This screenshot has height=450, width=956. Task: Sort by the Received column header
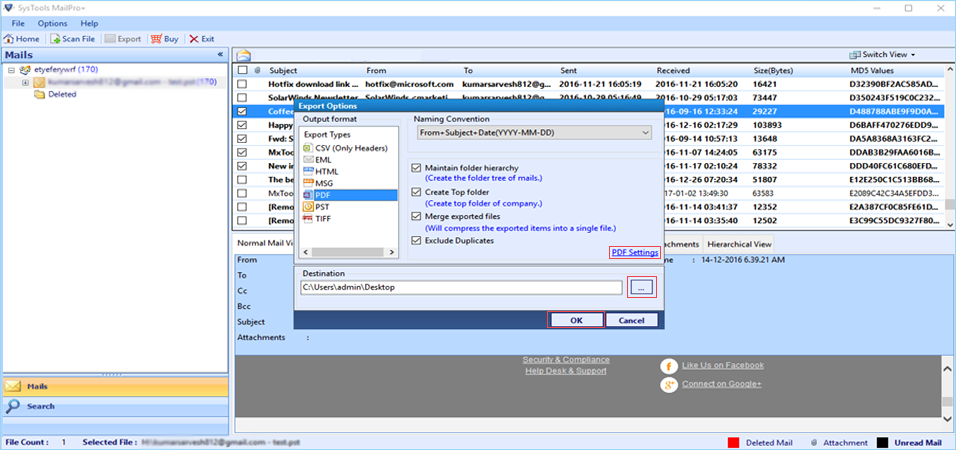[x=673, y=71]
